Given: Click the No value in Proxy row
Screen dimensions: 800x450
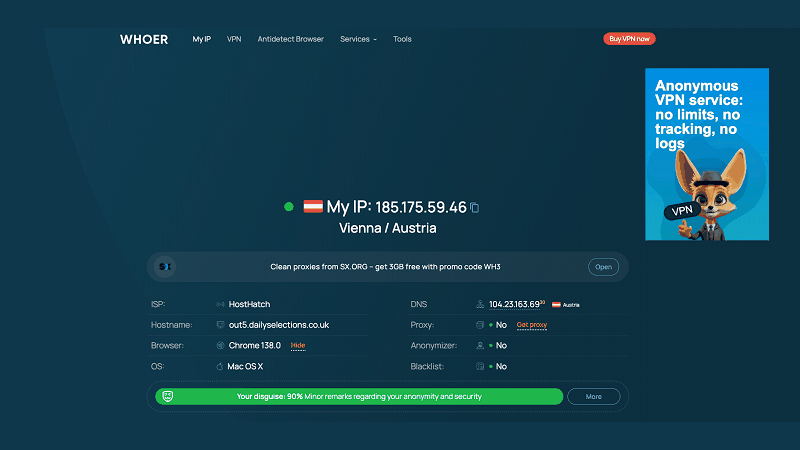Looking at the screenshot, I should pyautogui.click(x=501, y=325).
